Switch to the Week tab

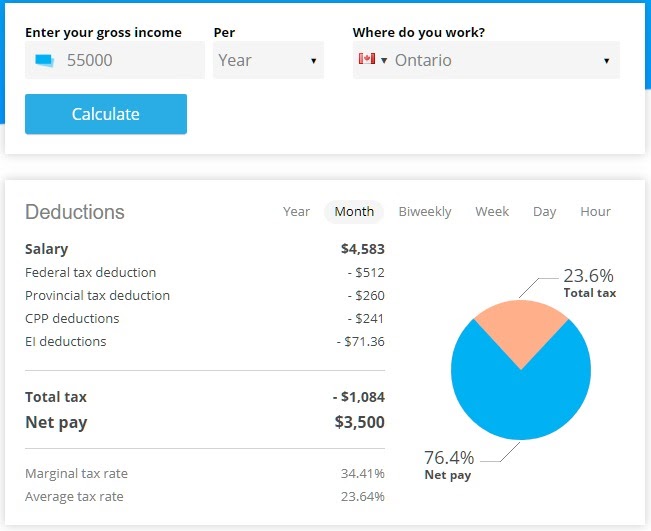pyautogui.click(x=492, y=211)
